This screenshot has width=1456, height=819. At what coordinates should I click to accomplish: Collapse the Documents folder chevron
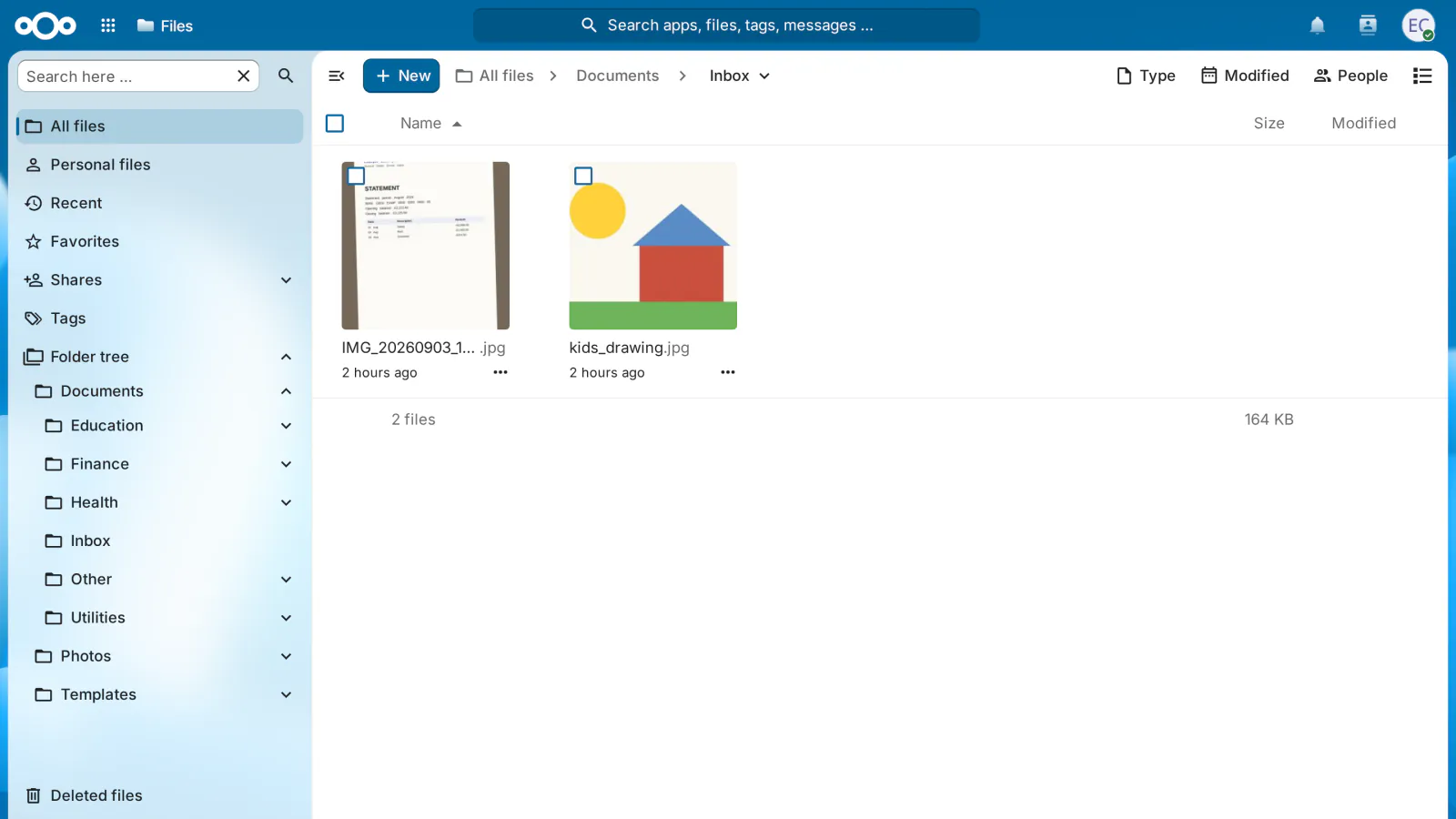[287, 391]
